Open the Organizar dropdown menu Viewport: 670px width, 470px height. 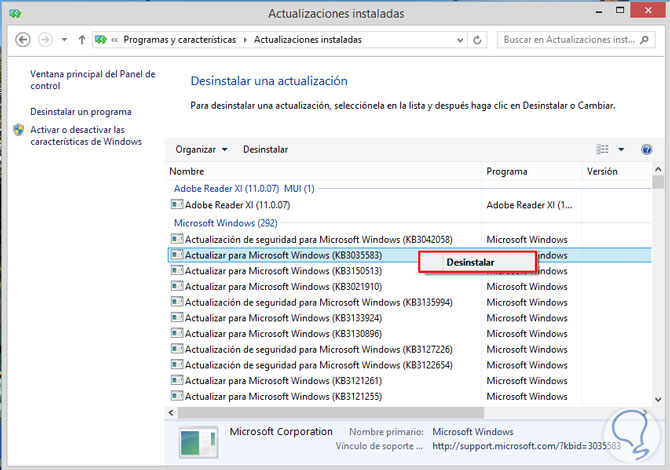[201, 150]
